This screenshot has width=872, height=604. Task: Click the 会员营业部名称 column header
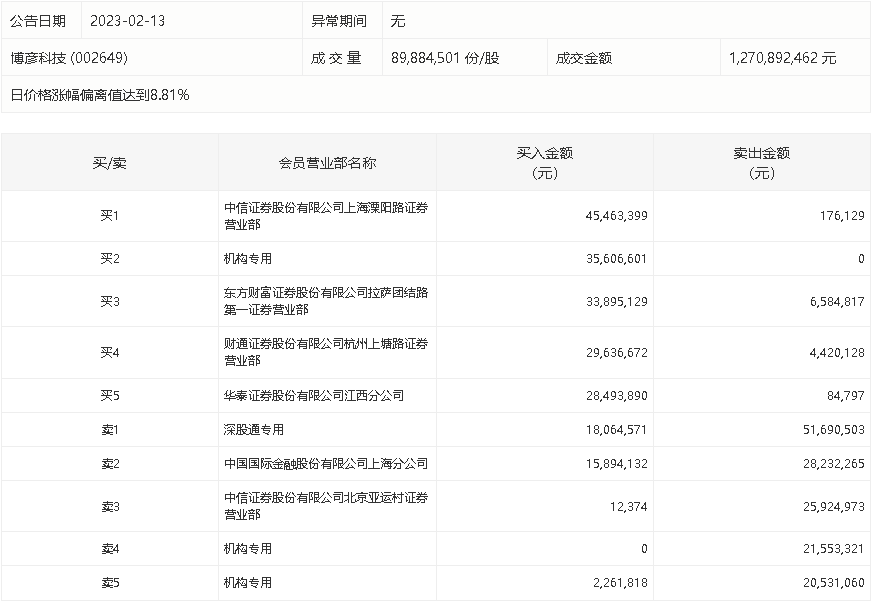click(x=328, y=163)
